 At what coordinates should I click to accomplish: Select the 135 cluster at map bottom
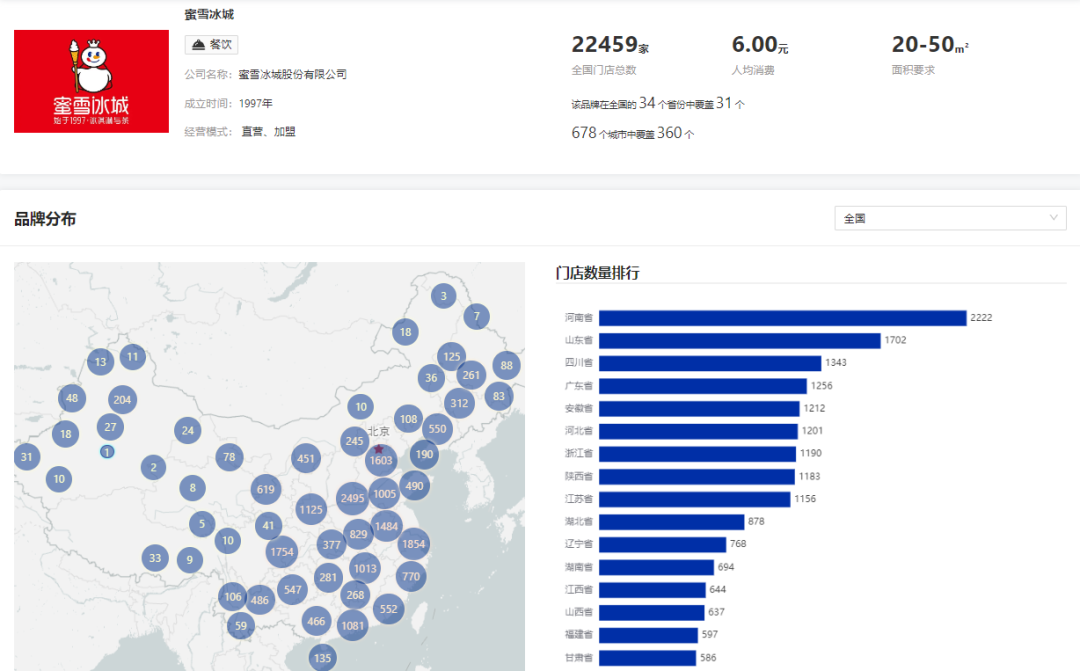[x=322, y=657]
